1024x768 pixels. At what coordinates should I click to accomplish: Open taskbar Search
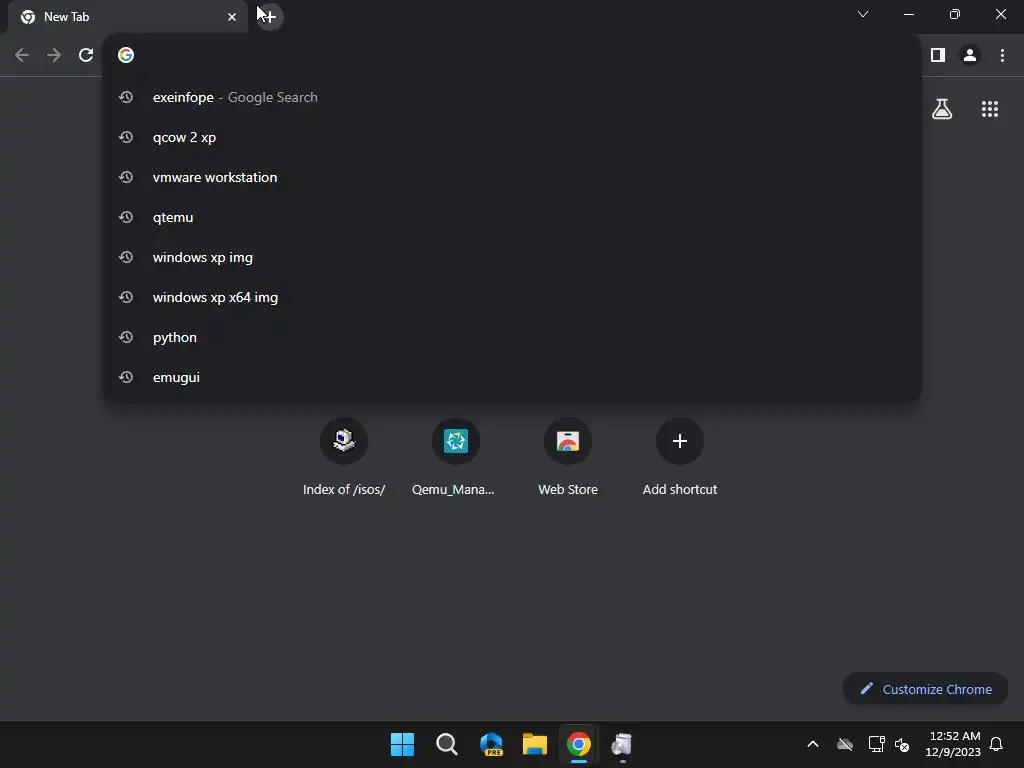coord(447,744)
